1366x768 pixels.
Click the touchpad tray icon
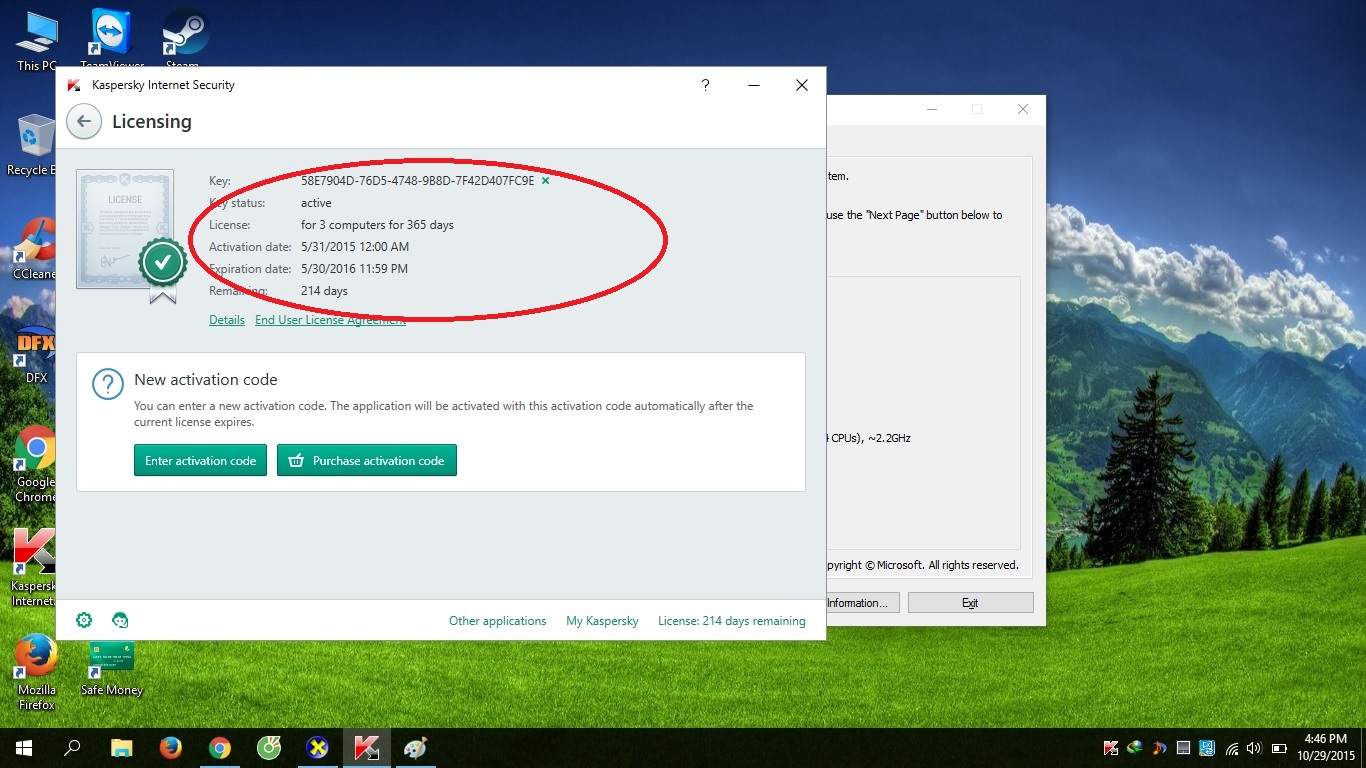1183,748
